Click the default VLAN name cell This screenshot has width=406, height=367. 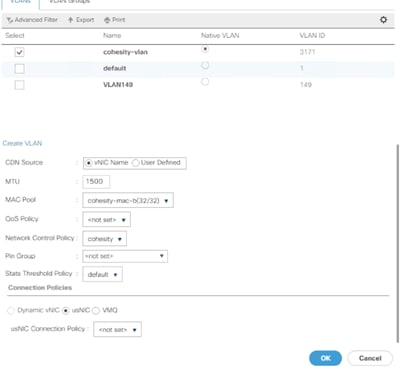click(115, 68)
